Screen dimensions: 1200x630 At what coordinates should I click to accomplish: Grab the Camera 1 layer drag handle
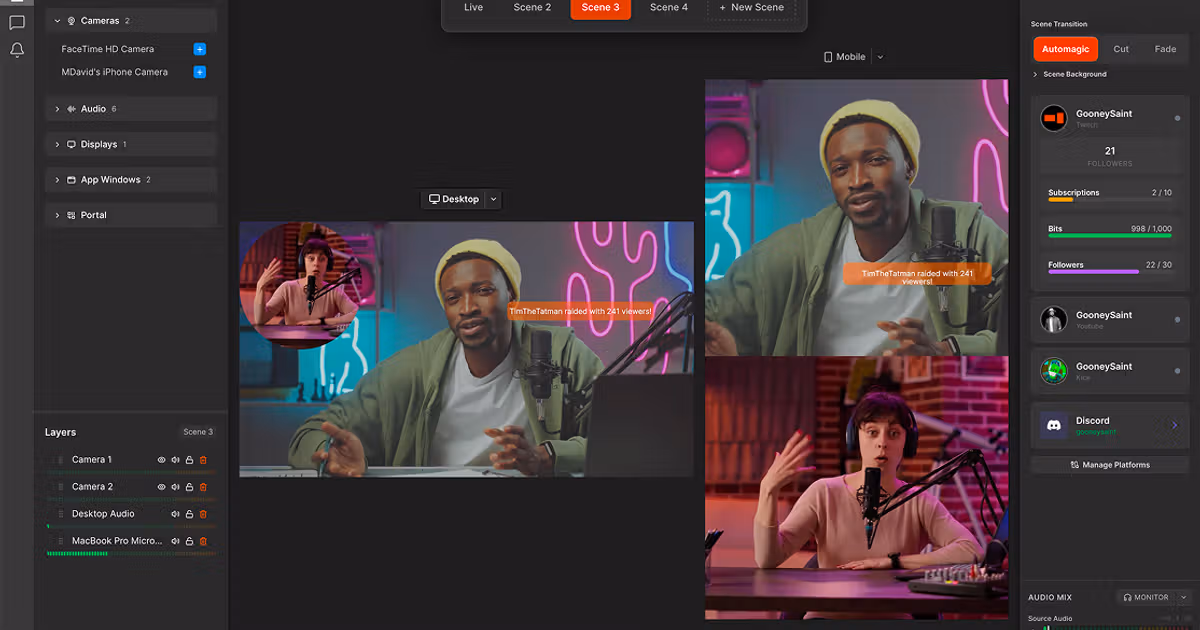(x=60, y=460)
